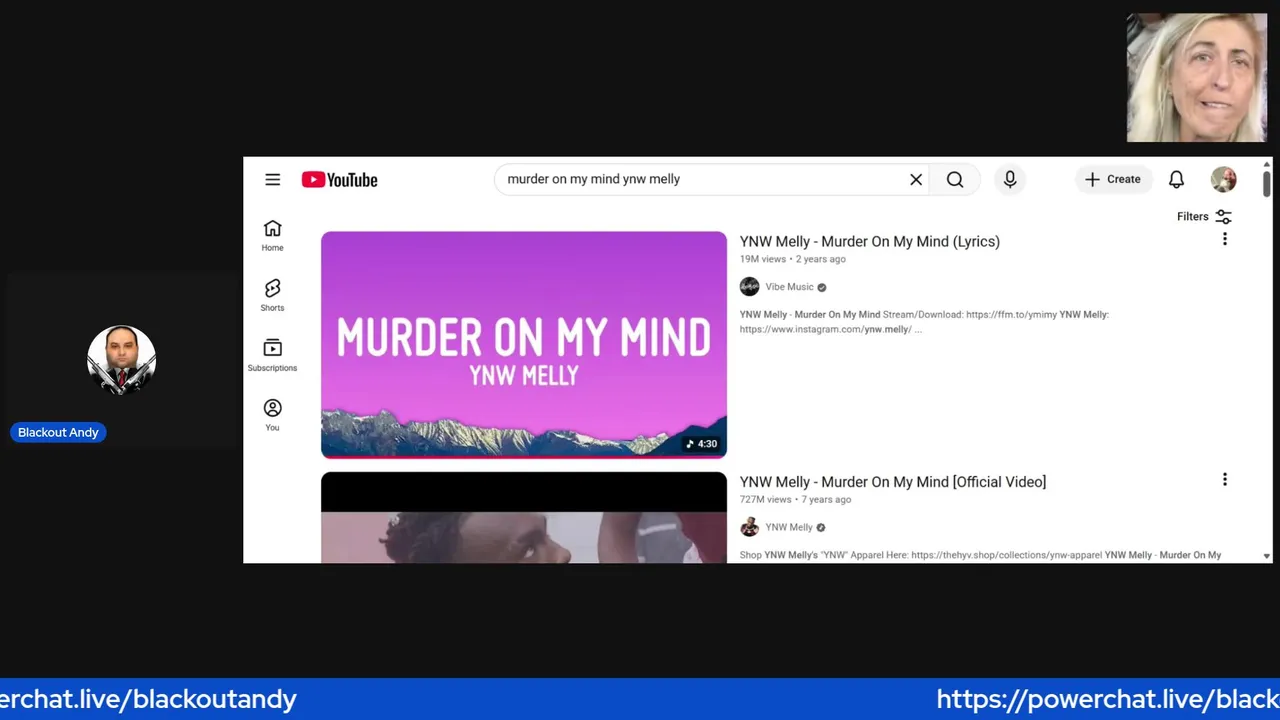Click the magnifying glass search button
Screen dimensions: 1280x720
(x=955, y=180)
